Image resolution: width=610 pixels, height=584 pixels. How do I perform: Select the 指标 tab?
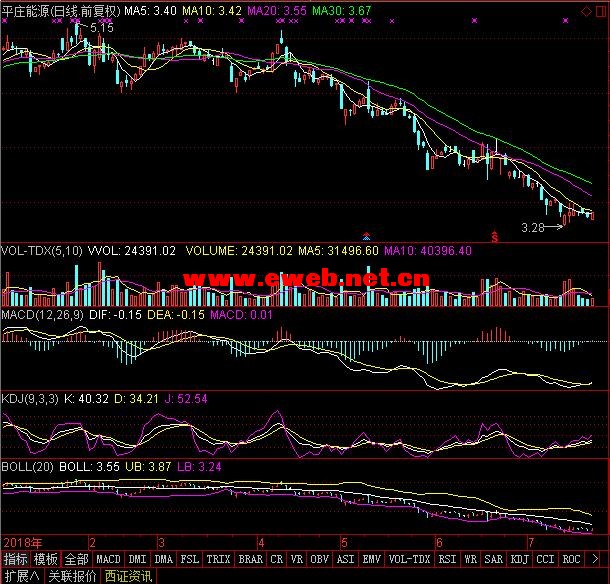pyautogui.click(x=16, y=559)
